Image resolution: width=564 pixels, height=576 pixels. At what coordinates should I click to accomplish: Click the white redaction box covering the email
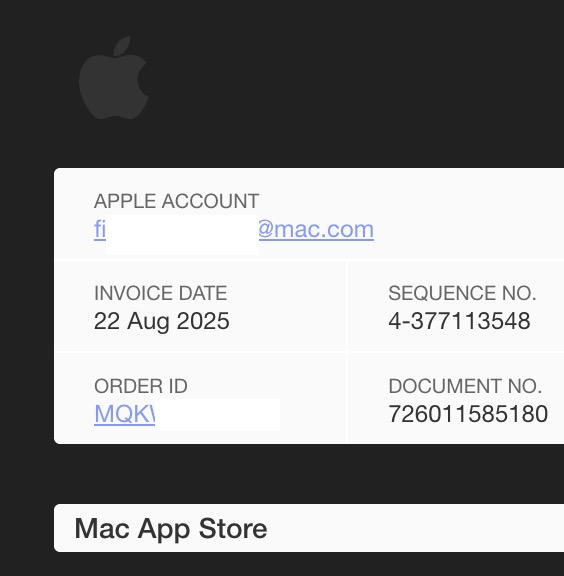[182, 235]
